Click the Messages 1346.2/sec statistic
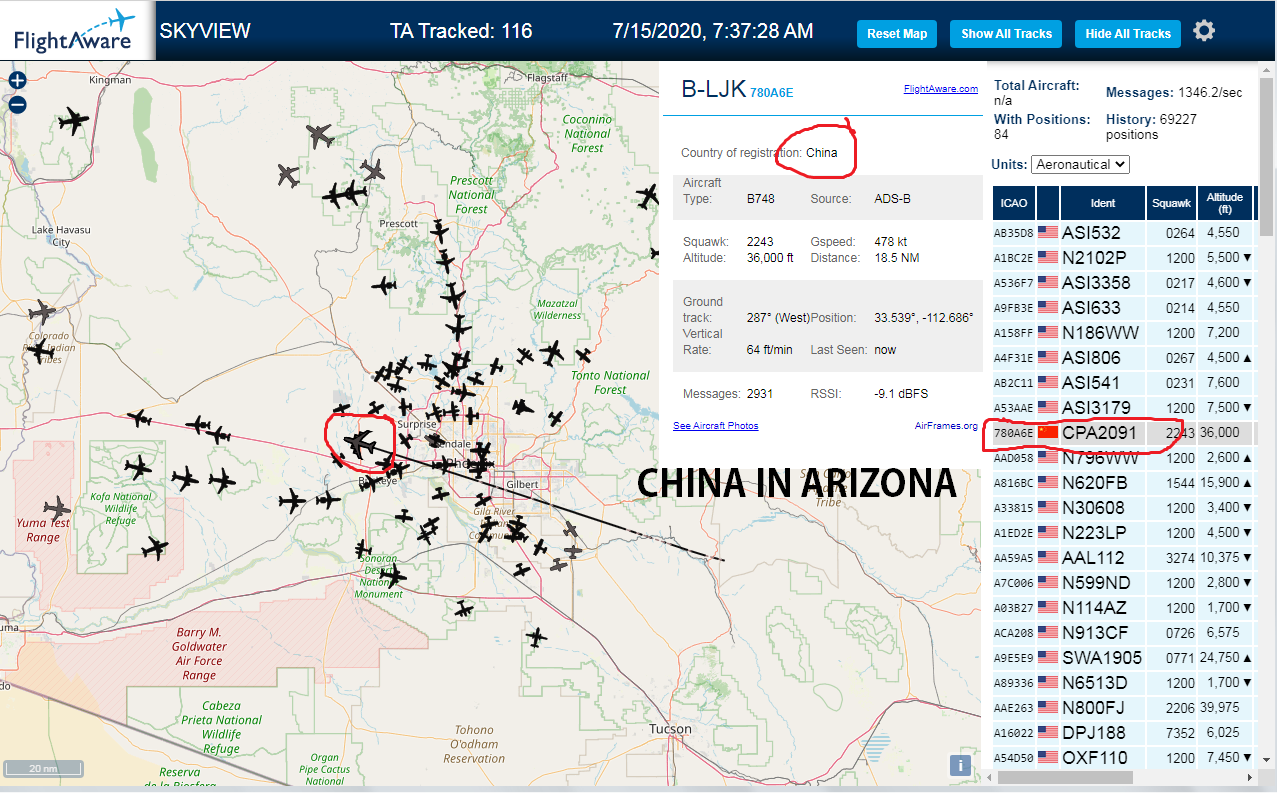The image size is (1277, 793). 1174,92
